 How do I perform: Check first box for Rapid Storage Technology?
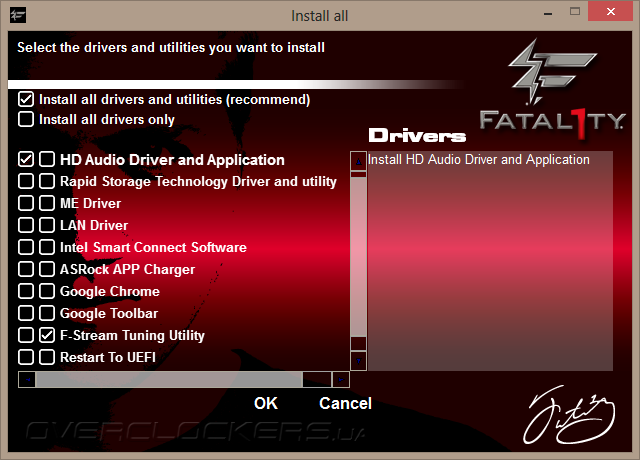coord(26,181)
